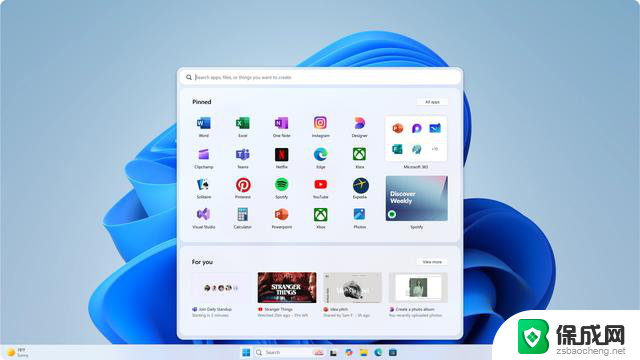Click the Start menu search field
The height and width of the screenshot is (360, 640).
point(320,77)
